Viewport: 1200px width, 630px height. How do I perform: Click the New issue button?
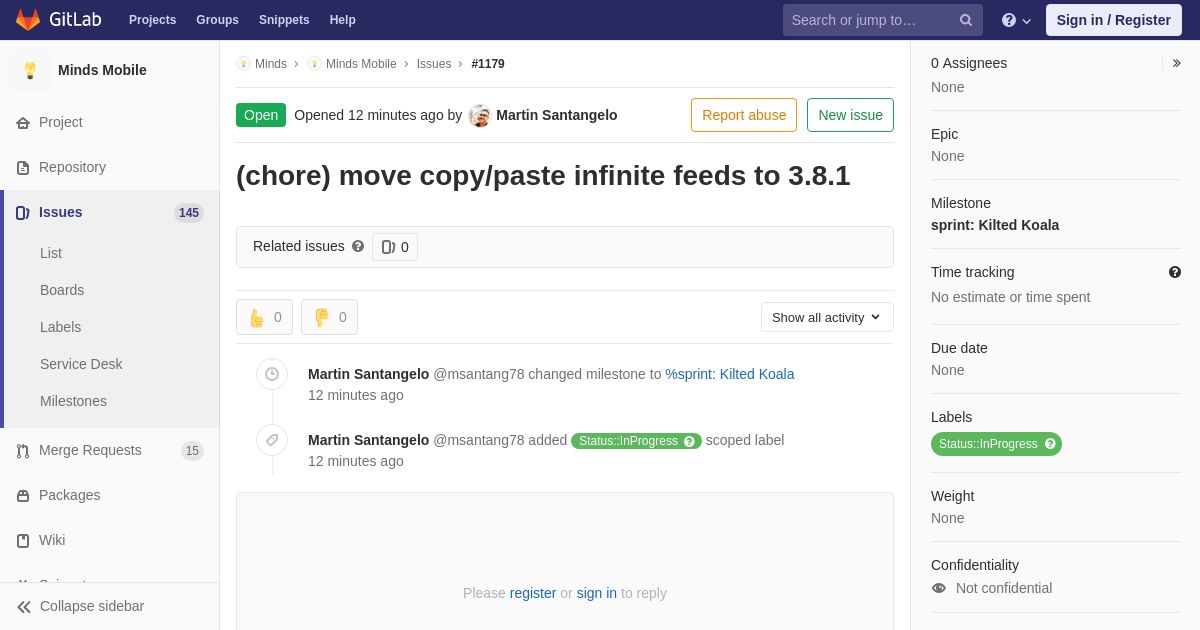click(850, 115)
